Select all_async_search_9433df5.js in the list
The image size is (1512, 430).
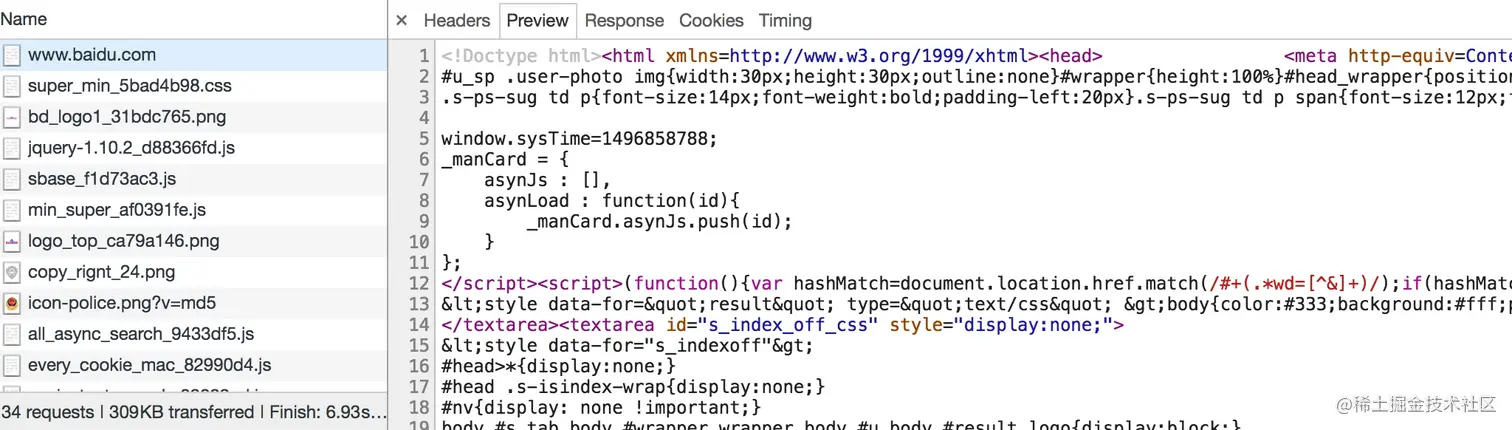click(x=193, y=334)
